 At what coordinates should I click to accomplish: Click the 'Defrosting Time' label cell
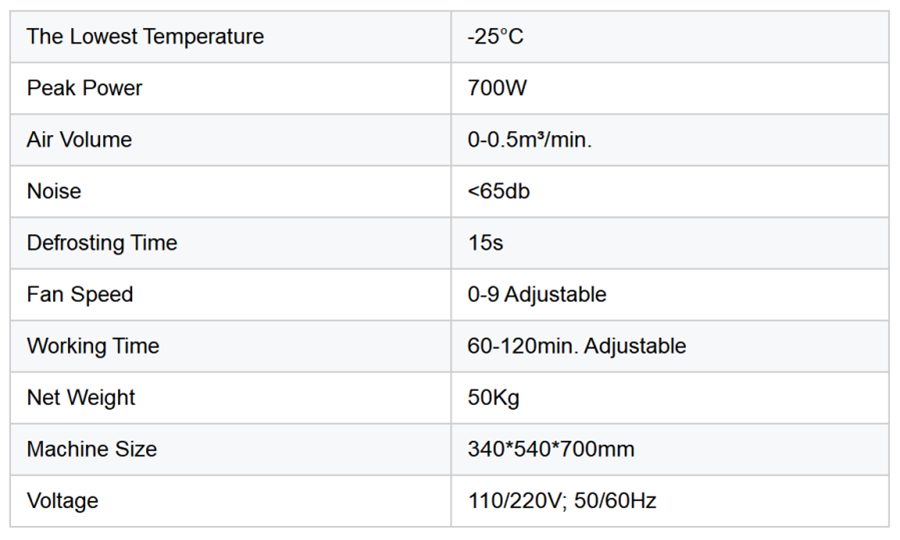tap(102, 243)
